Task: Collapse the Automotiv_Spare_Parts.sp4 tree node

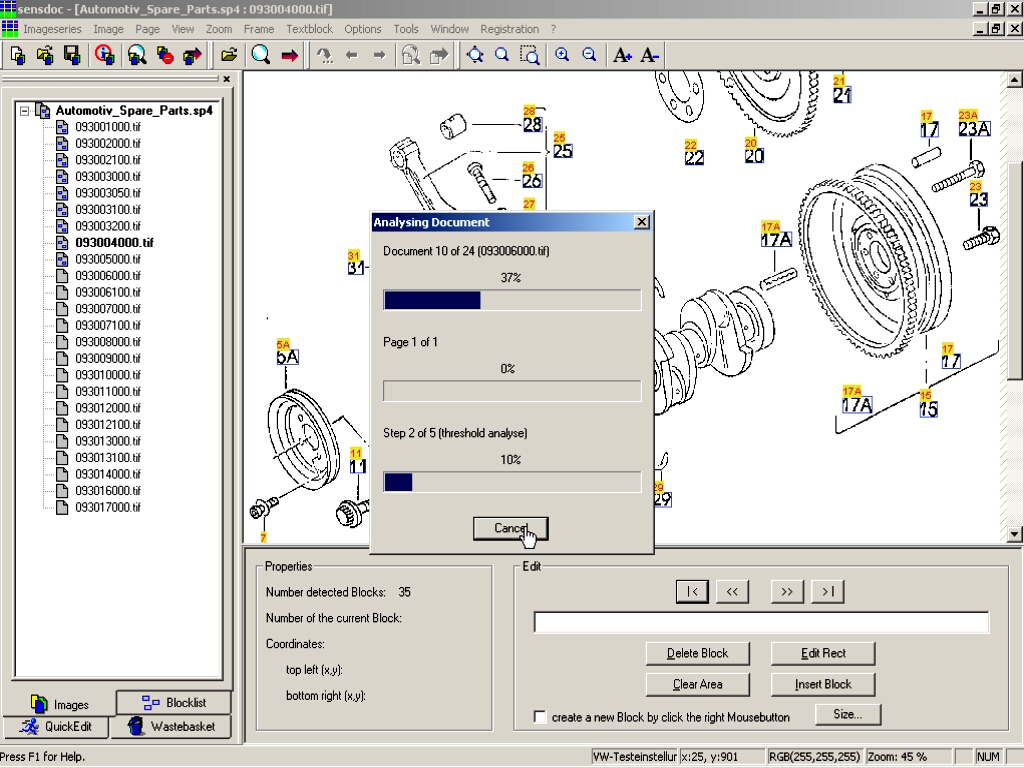Action: click(25, 111)
